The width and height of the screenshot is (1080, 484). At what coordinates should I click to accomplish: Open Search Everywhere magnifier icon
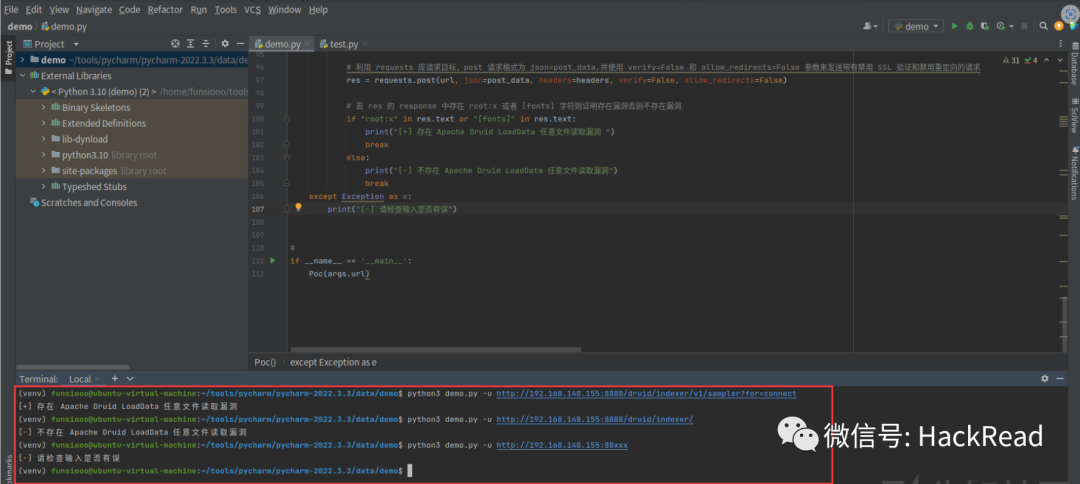(x=1044, y=26)
